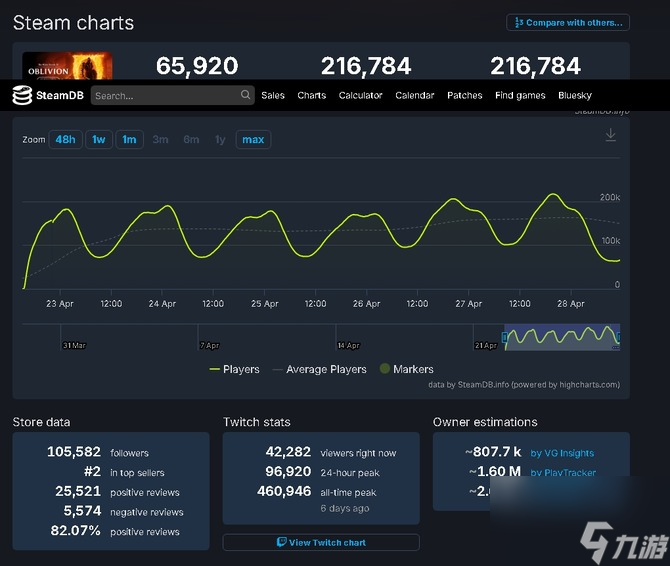Screen dimensions: 670x566
Task: Focus the Search input field
Action: 173,95
